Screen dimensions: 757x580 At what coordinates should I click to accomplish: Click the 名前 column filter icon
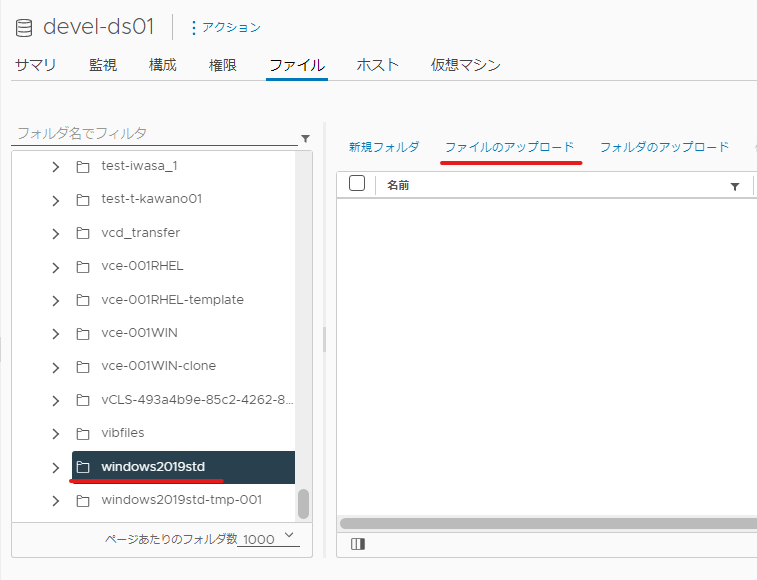(x=734, y=186)
